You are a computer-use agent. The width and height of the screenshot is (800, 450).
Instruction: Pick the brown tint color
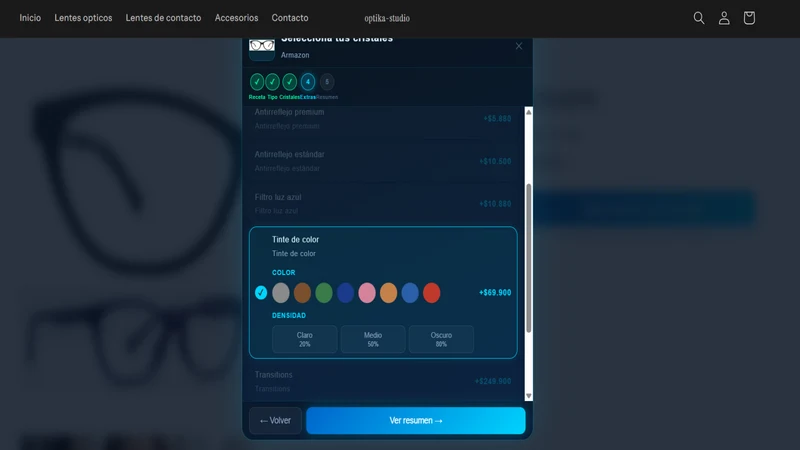click(302, 293)
